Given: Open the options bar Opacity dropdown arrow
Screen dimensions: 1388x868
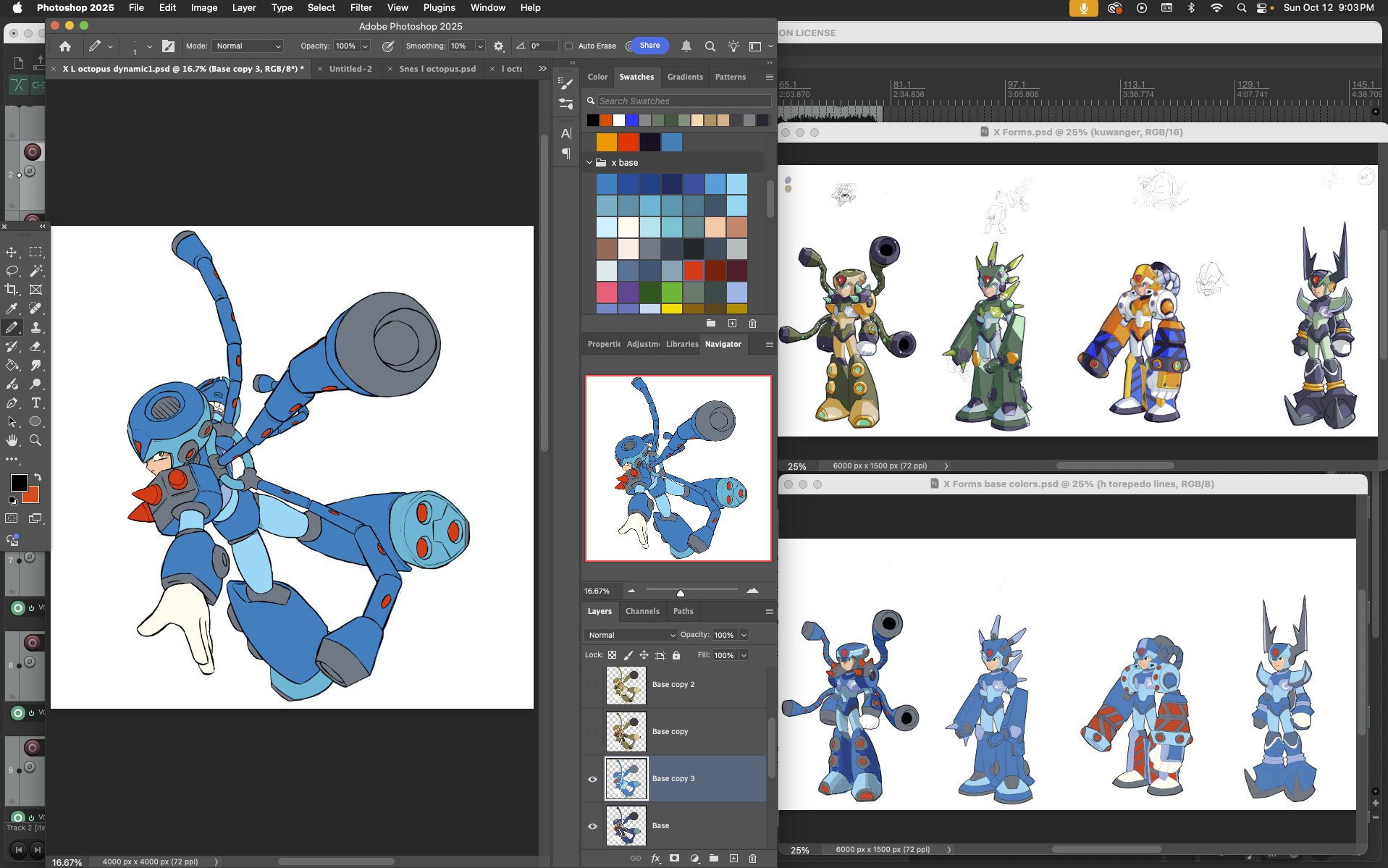Looking at the screenshot, I should pyautogui.click(x=365, y=46).
